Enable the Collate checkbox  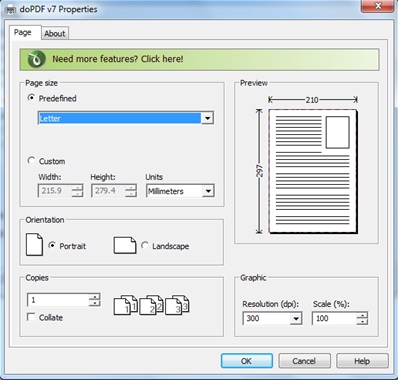31,317
